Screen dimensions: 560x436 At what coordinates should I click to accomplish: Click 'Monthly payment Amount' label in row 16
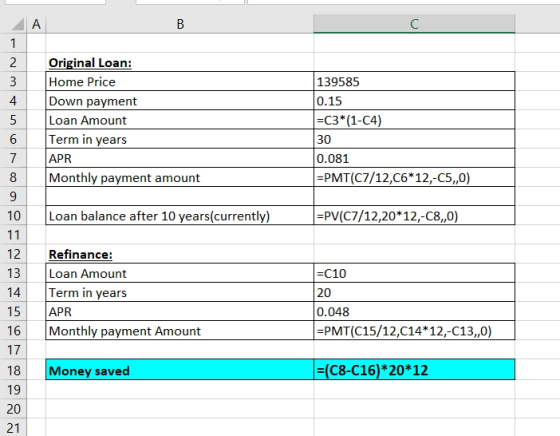pyautogui.click(x=180, y=331)
